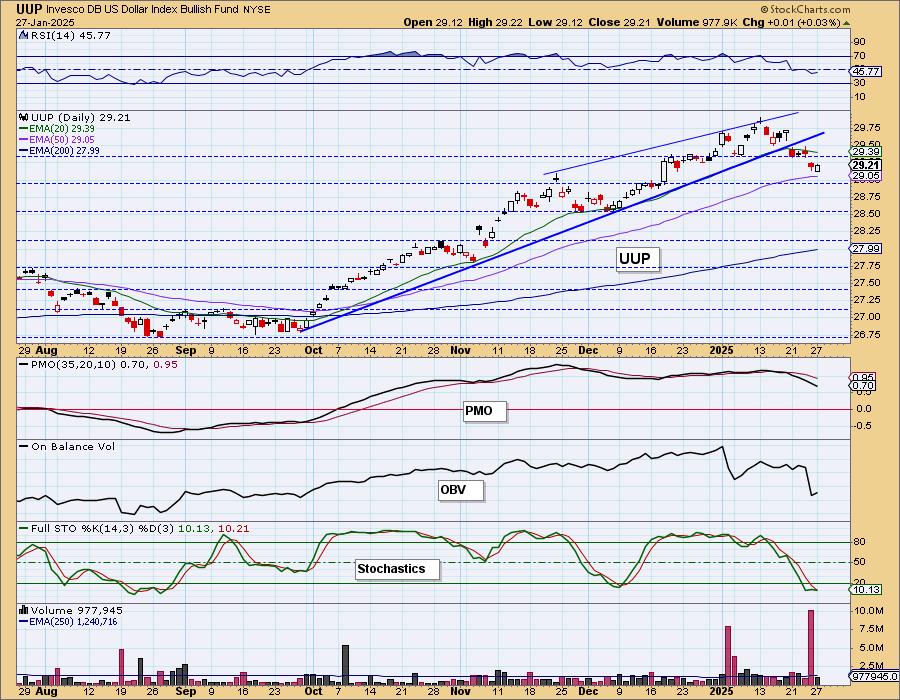The image size is (900, 700).
Task: Click the Close 29.21 value in header
Action: coord(620,22)
